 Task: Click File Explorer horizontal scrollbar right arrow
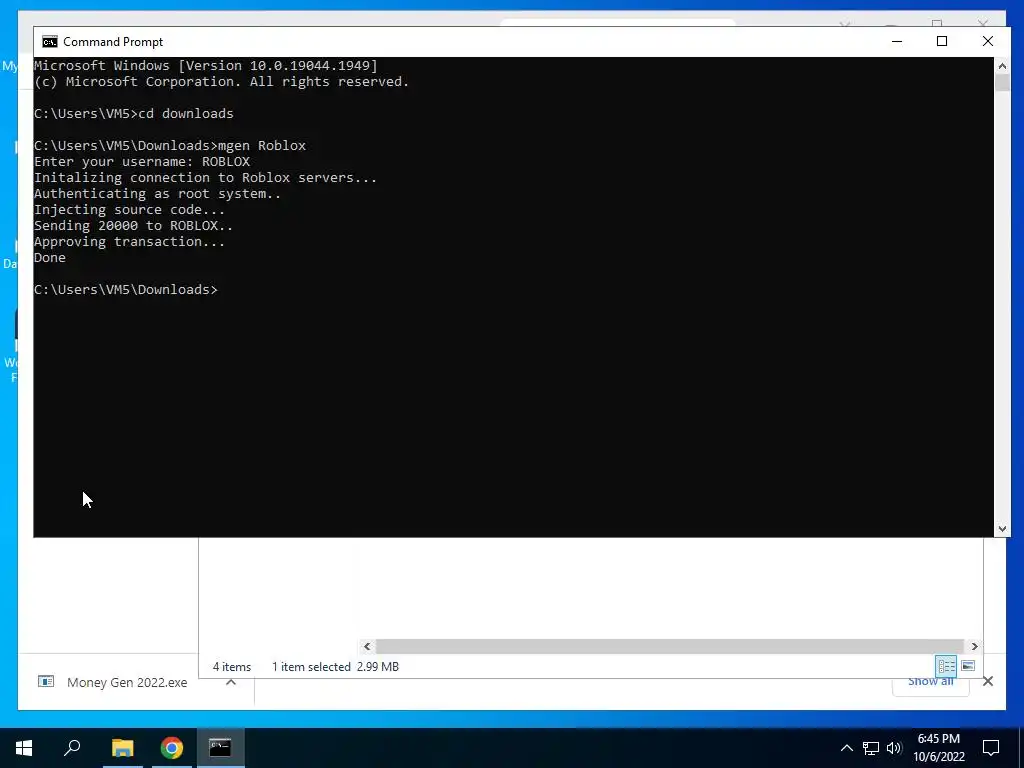[974, 646]
